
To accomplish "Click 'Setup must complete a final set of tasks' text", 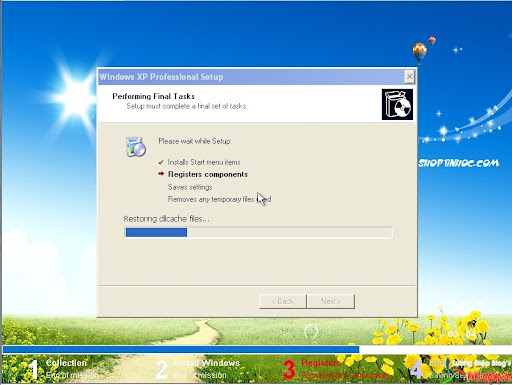I will tap(187, 106).
